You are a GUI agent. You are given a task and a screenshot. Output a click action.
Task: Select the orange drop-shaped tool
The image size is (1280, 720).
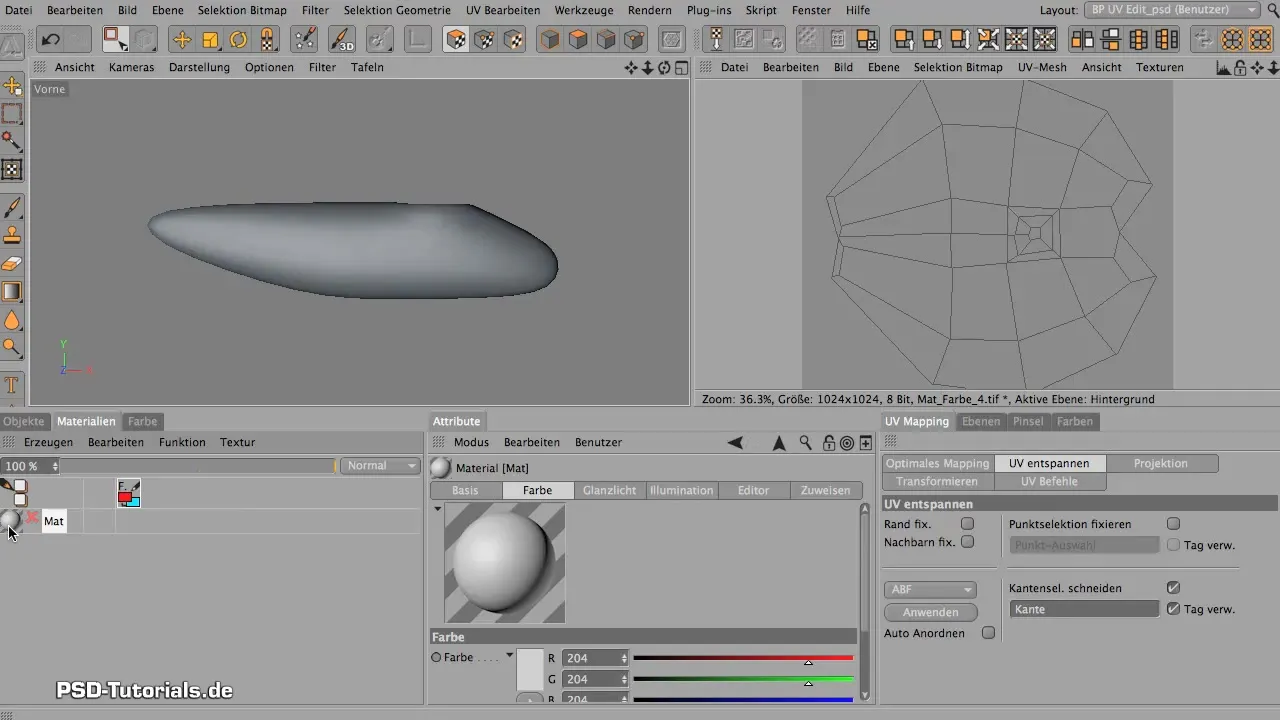point(13,320)
